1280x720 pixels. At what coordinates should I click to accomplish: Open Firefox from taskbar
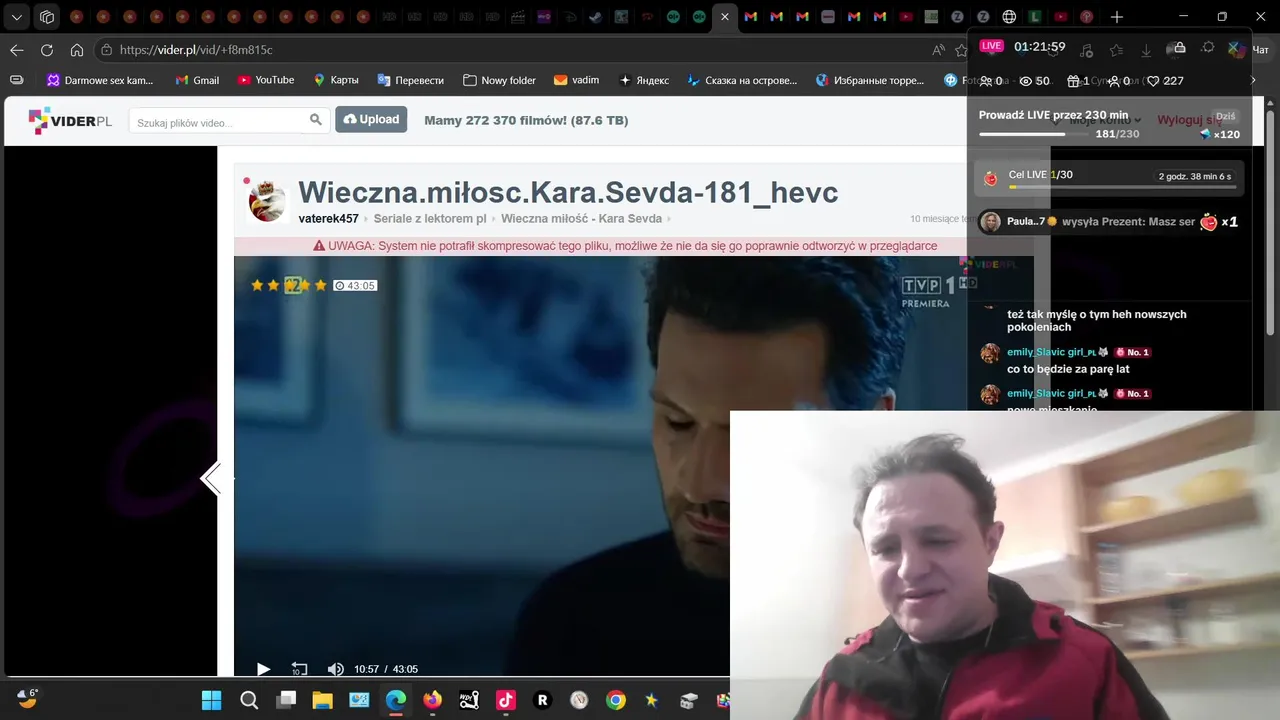pyautogui.click(x=432, y=700)
